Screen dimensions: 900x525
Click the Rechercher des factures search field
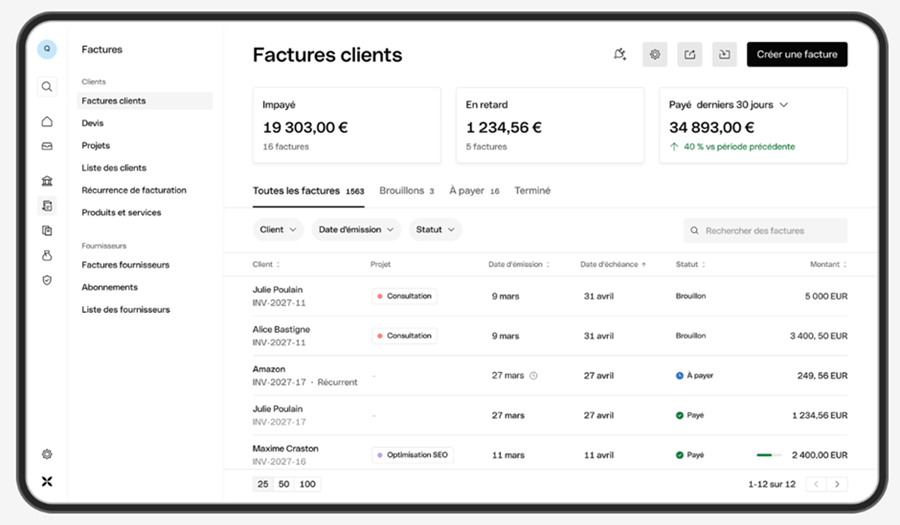pyautogui.click(x=765, y=231)
